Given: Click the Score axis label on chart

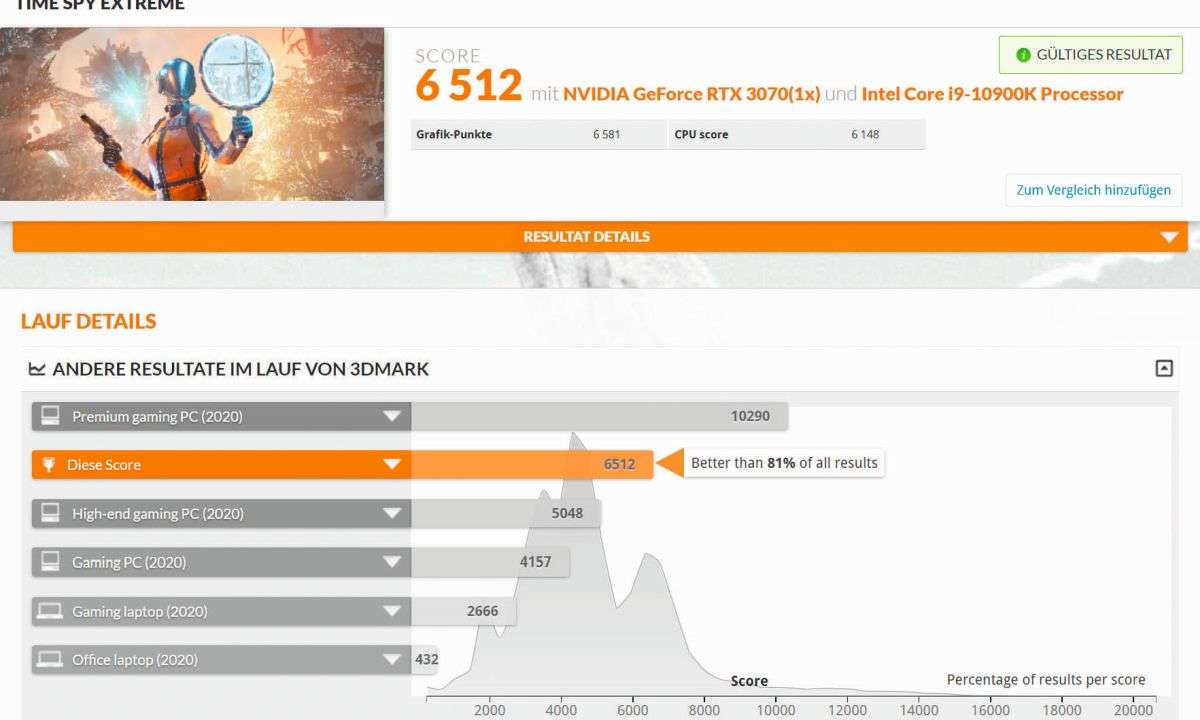Looking at the screenshot, I should pyautogui.click(x=749, y=681).
